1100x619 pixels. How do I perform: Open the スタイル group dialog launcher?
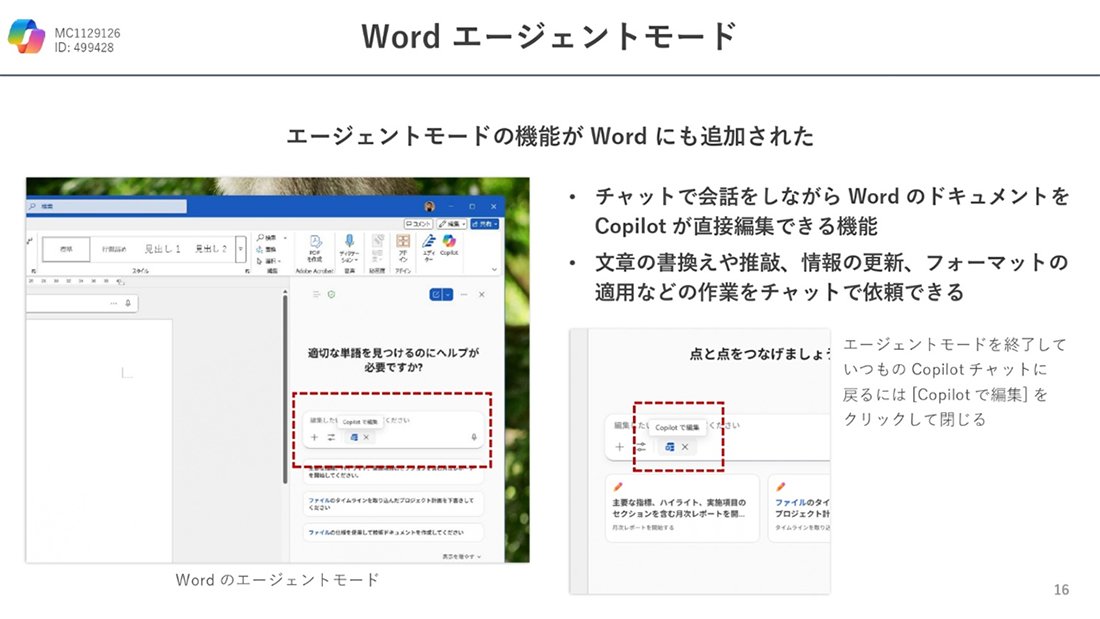point(247,271)
